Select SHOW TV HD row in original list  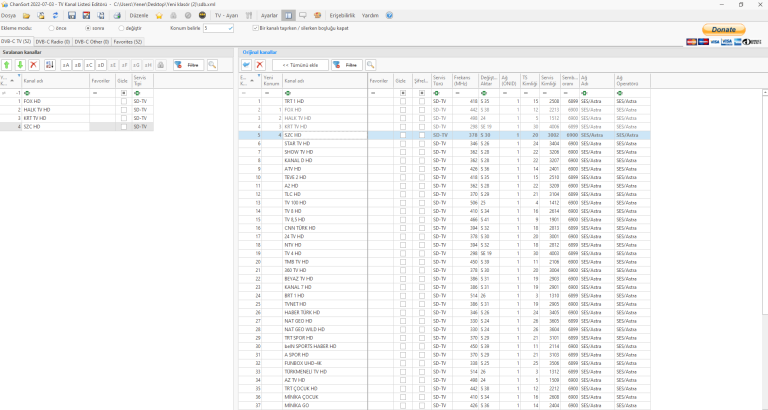coord(445,152)
